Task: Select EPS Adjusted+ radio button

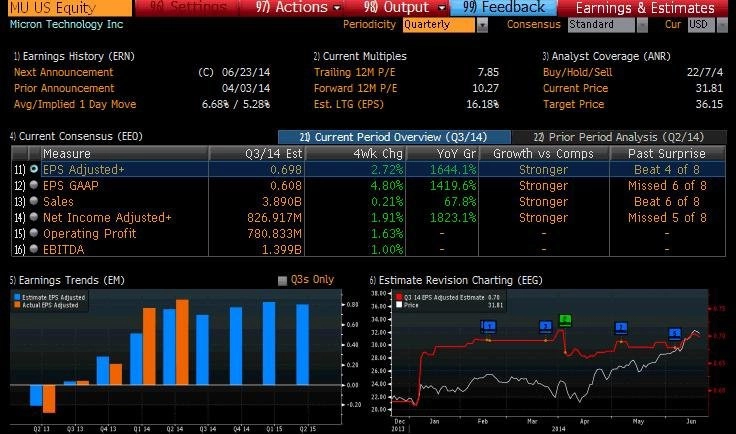Action: (34, 169)
